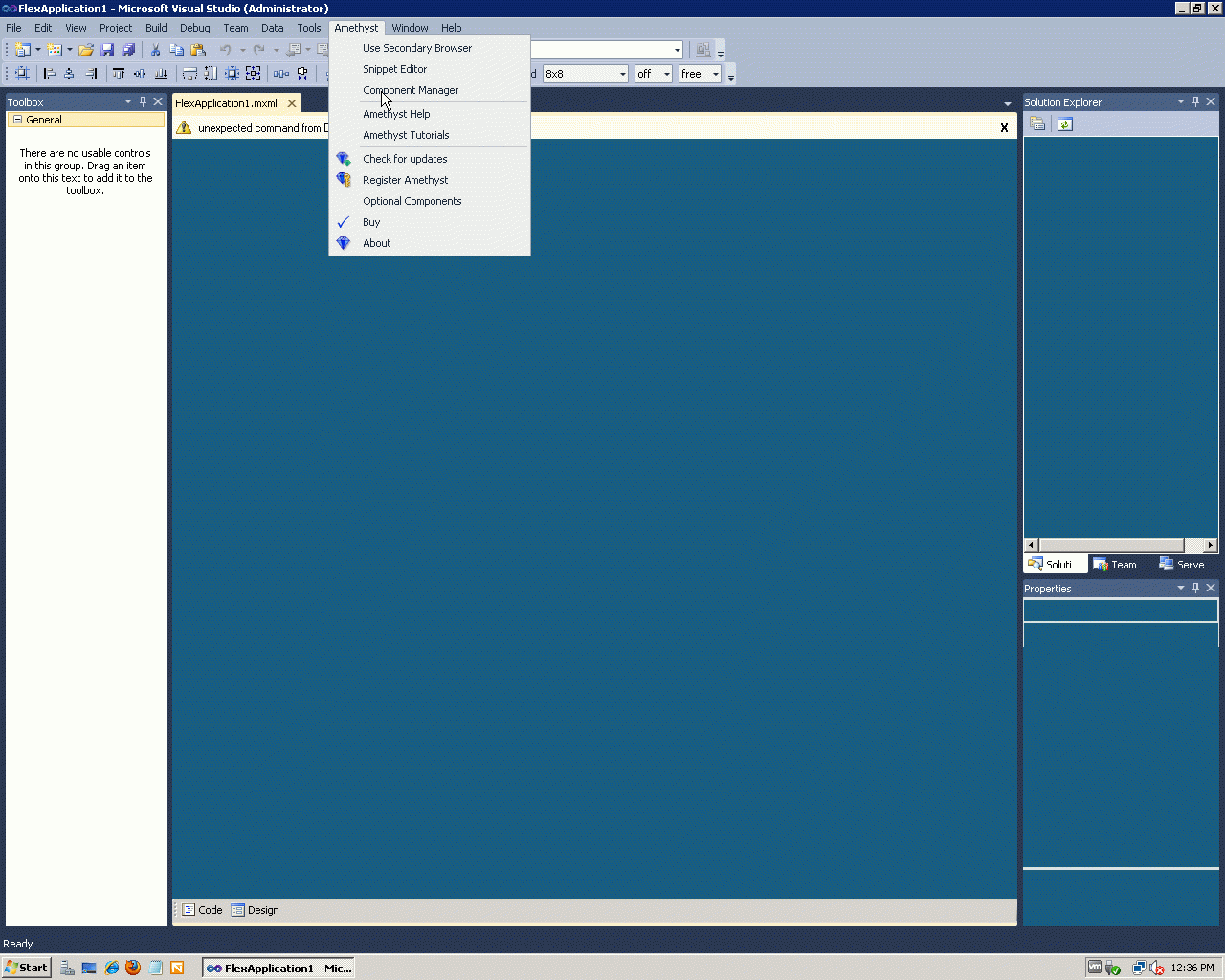Open the 'off' dropdown in the toolbar
Viewport: 1225px width, 980px height.
(x=667, y=74)
